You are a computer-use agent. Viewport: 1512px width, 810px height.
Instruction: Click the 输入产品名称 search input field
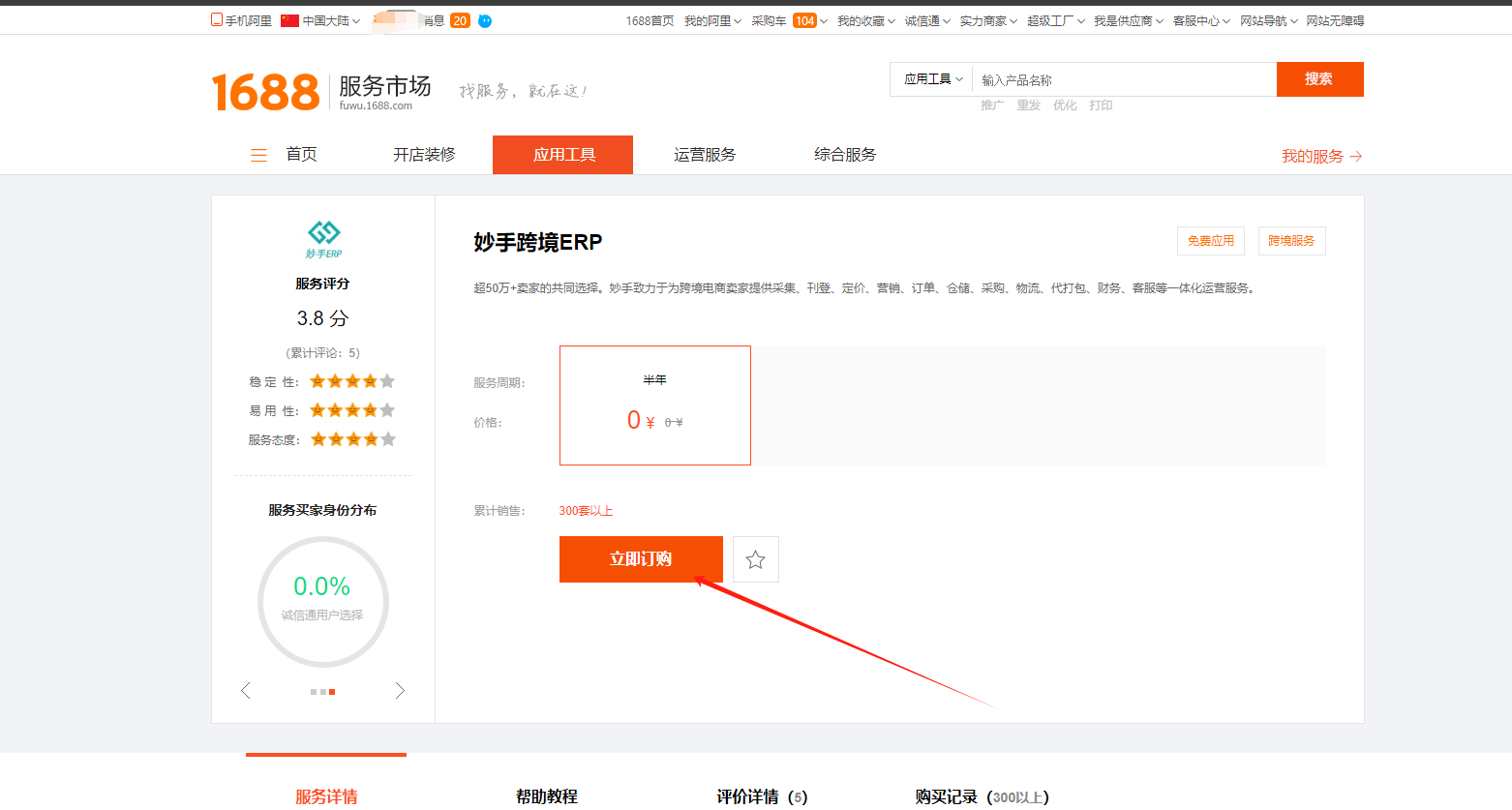click(1124, 79)
